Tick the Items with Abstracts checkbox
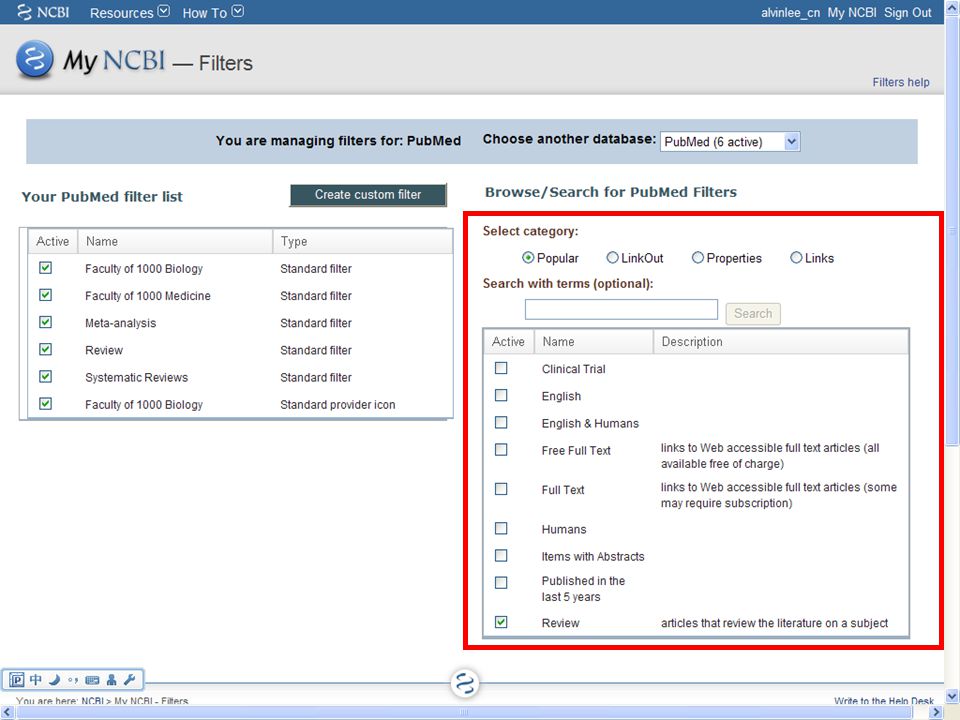Image resolution: width=960 pixels, height=720 pixels. 501,556
